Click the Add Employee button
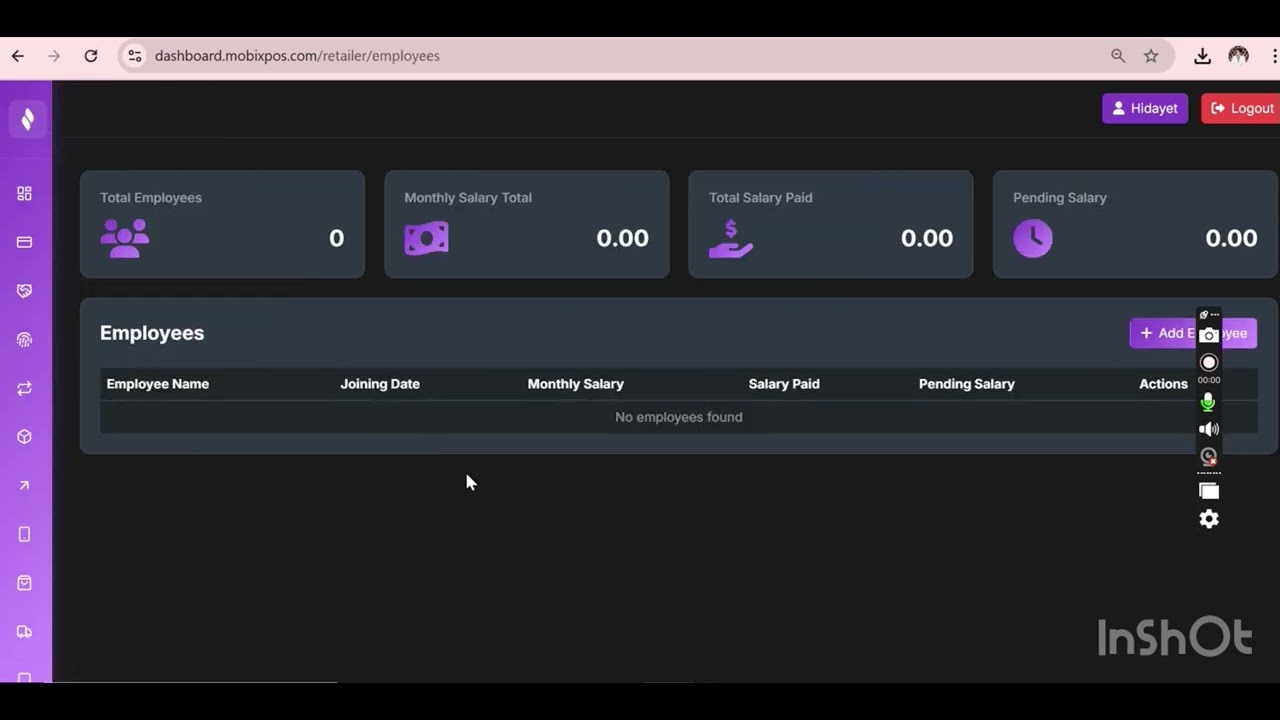Image resolution: width=1280 pixels, height=720 pixels. tap(1193, 333)
